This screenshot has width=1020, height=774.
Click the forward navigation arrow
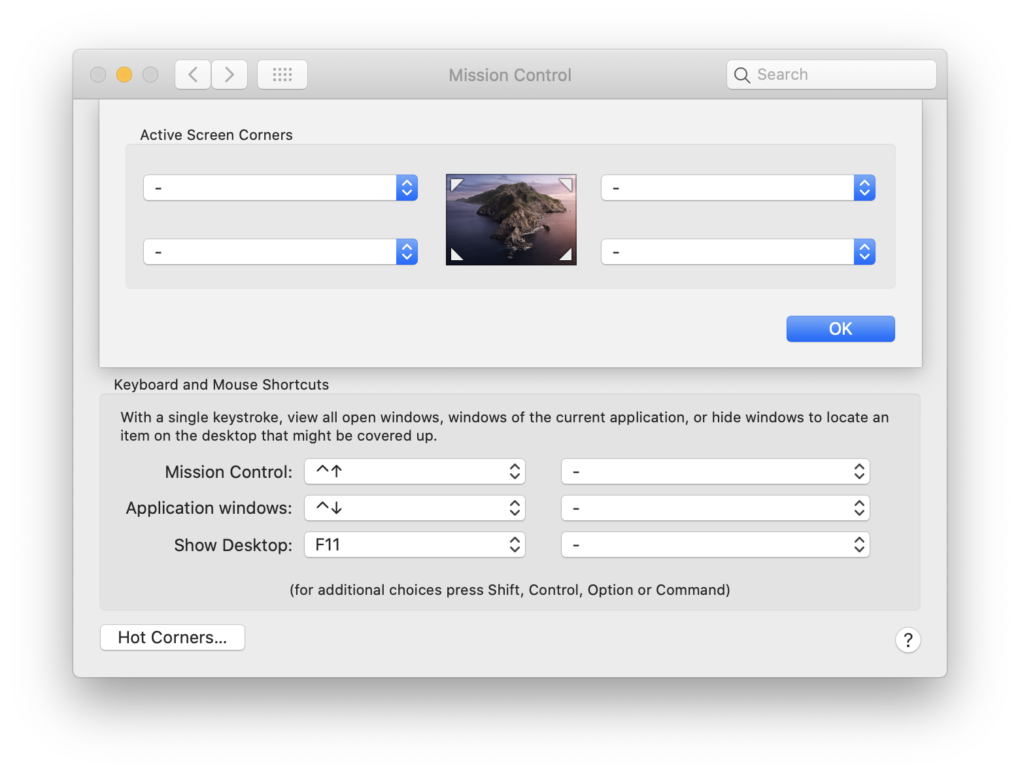[228, 74]
